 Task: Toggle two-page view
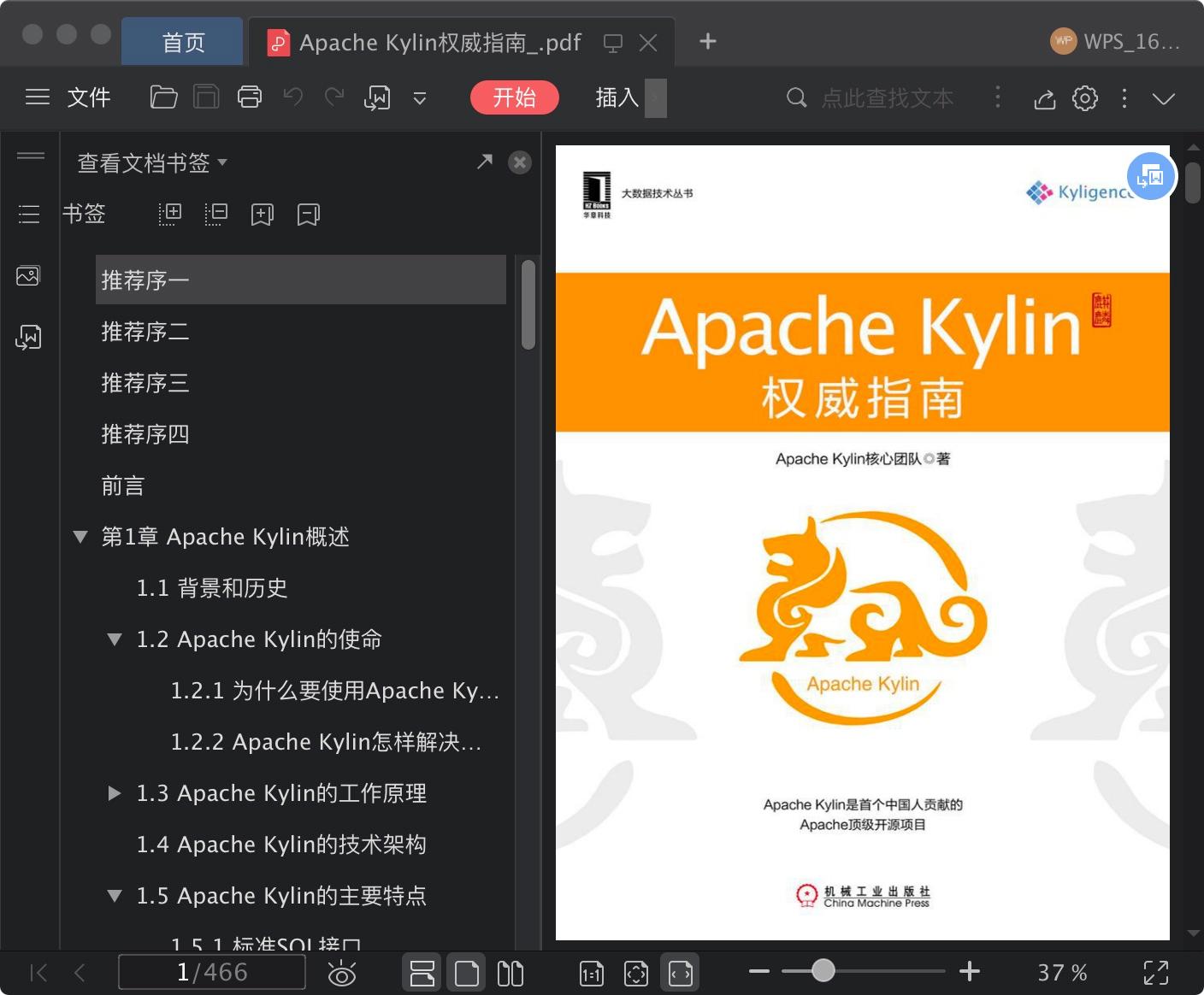point(511,973)
